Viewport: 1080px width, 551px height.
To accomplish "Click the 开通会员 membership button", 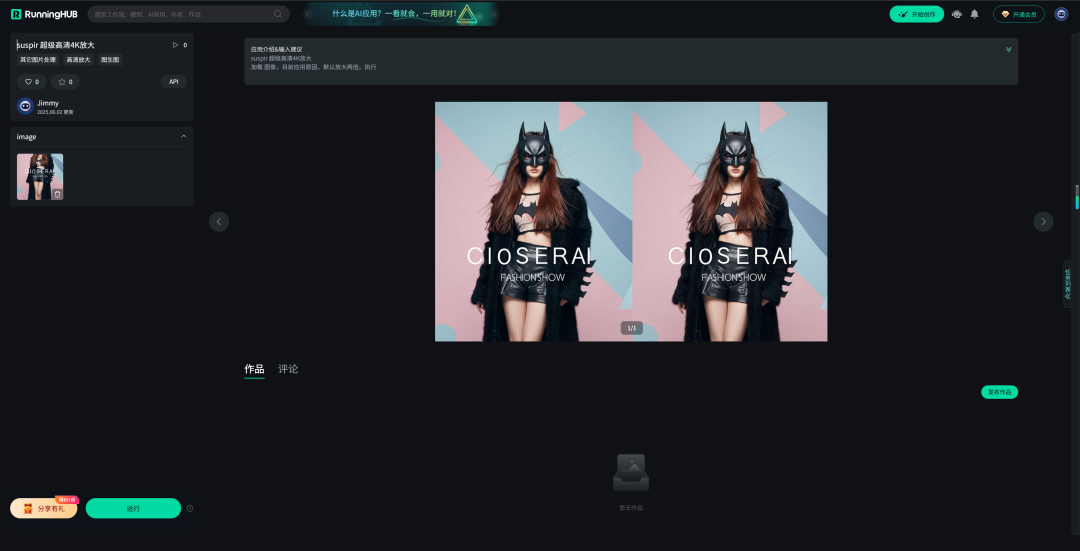I will 1019,14.
